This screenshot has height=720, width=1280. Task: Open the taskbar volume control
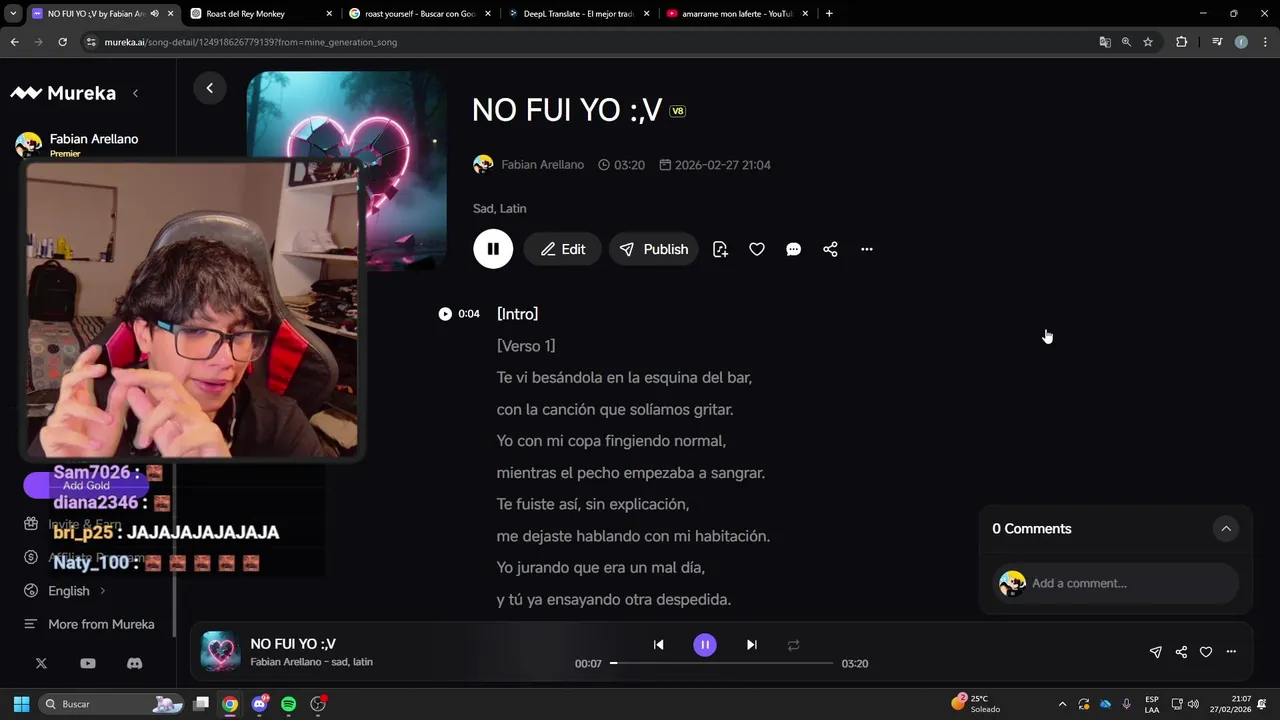point(1193,704)
